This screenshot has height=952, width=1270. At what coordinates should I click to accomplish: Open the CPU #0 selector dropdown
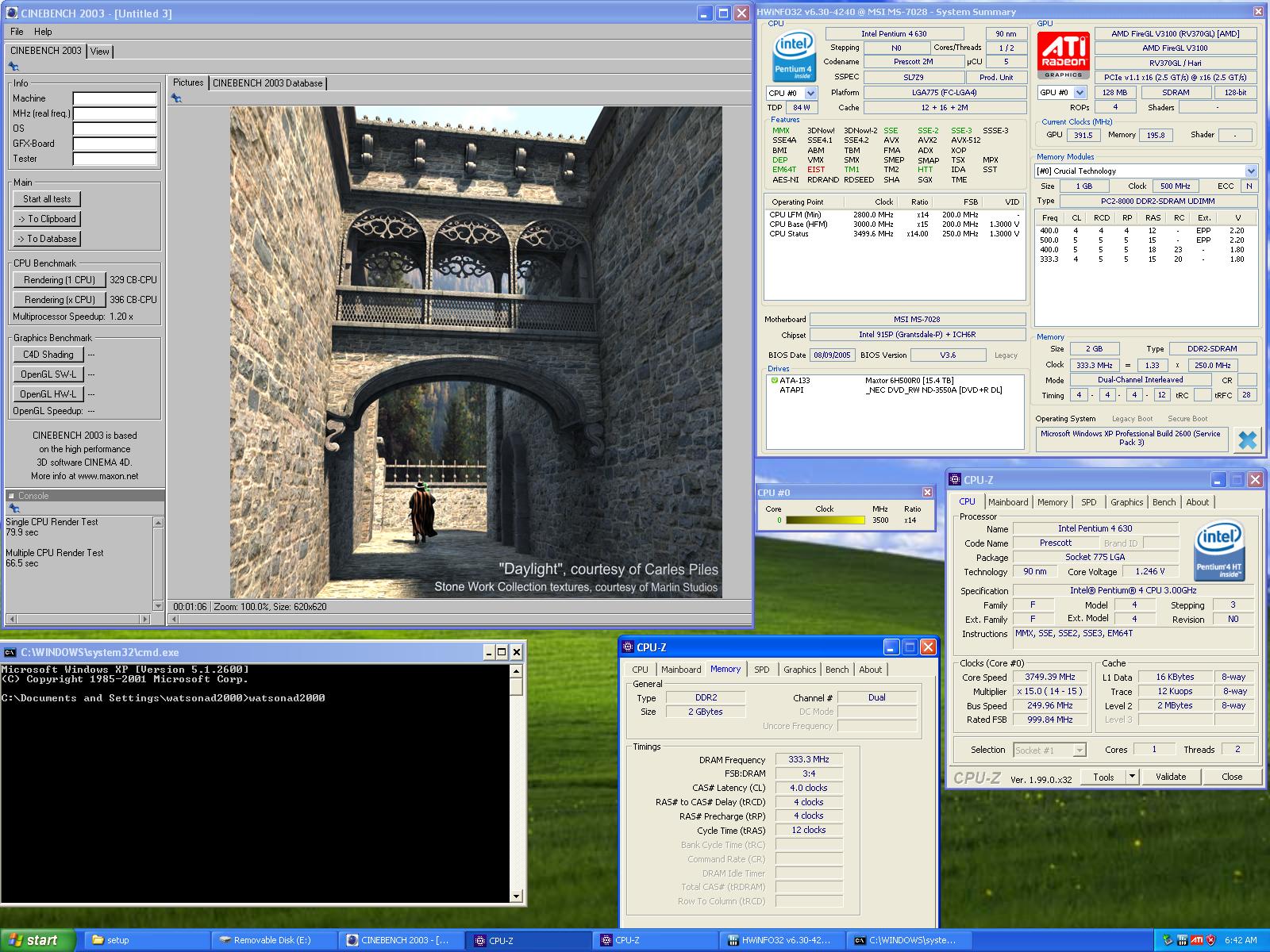tap(810, 93)
